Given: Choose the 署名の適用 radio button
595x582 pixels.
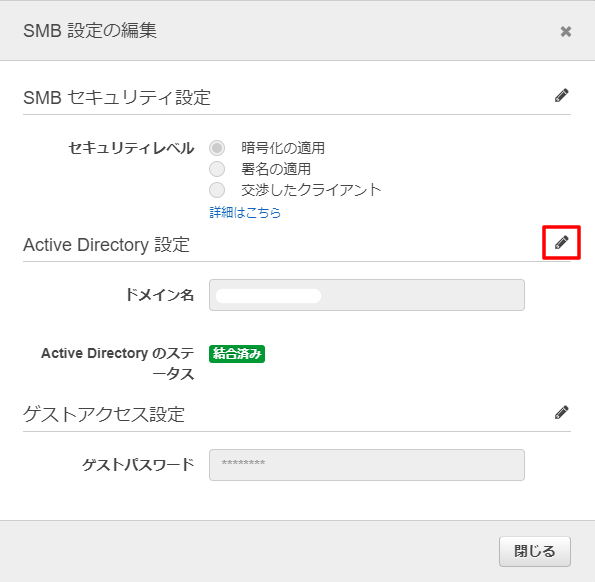Looking at the screenshot, I should click(x=217, y=169).
